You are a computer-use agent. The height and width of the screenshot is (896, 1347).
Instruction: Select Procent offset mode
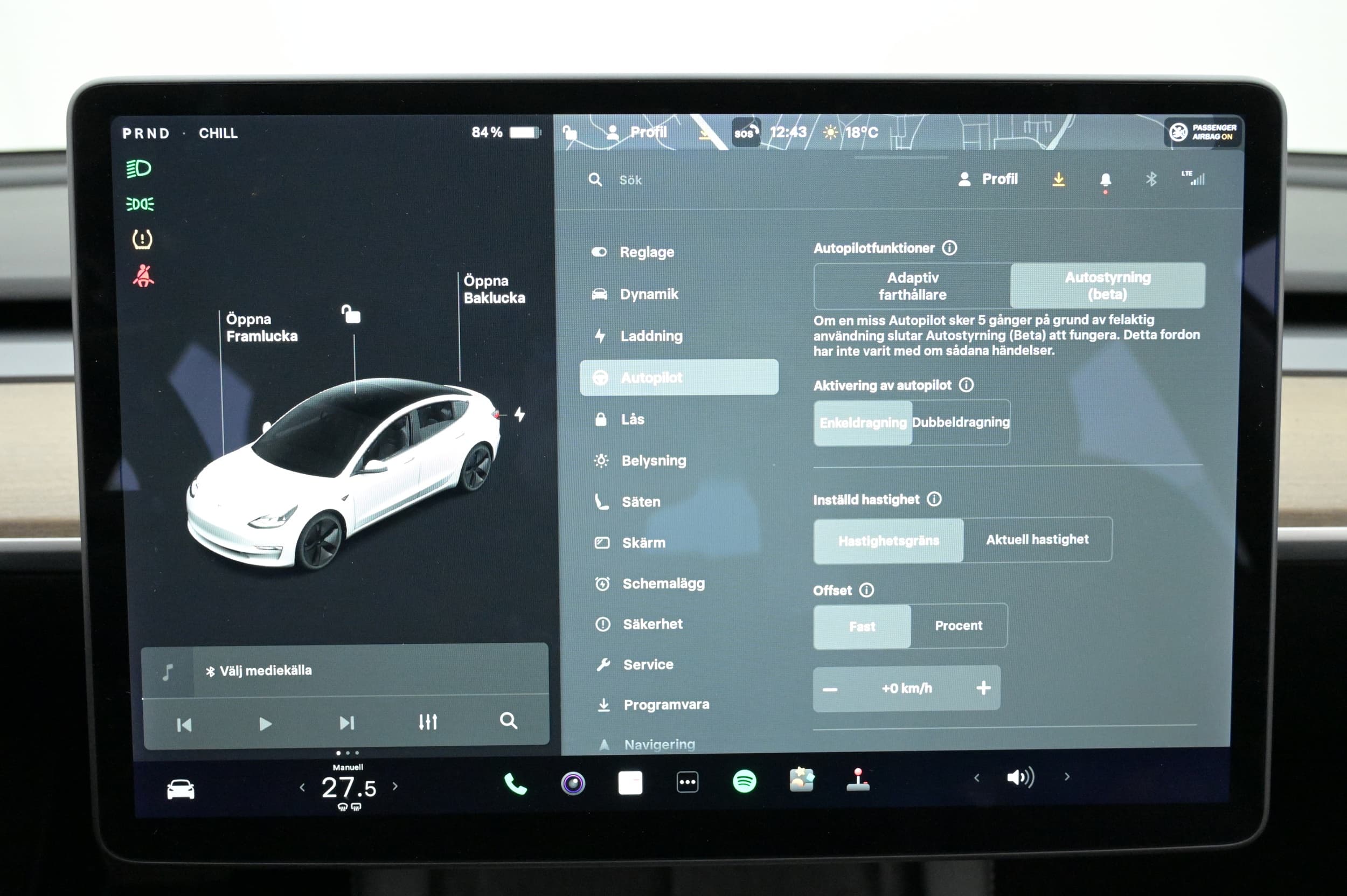click(959, 625)
